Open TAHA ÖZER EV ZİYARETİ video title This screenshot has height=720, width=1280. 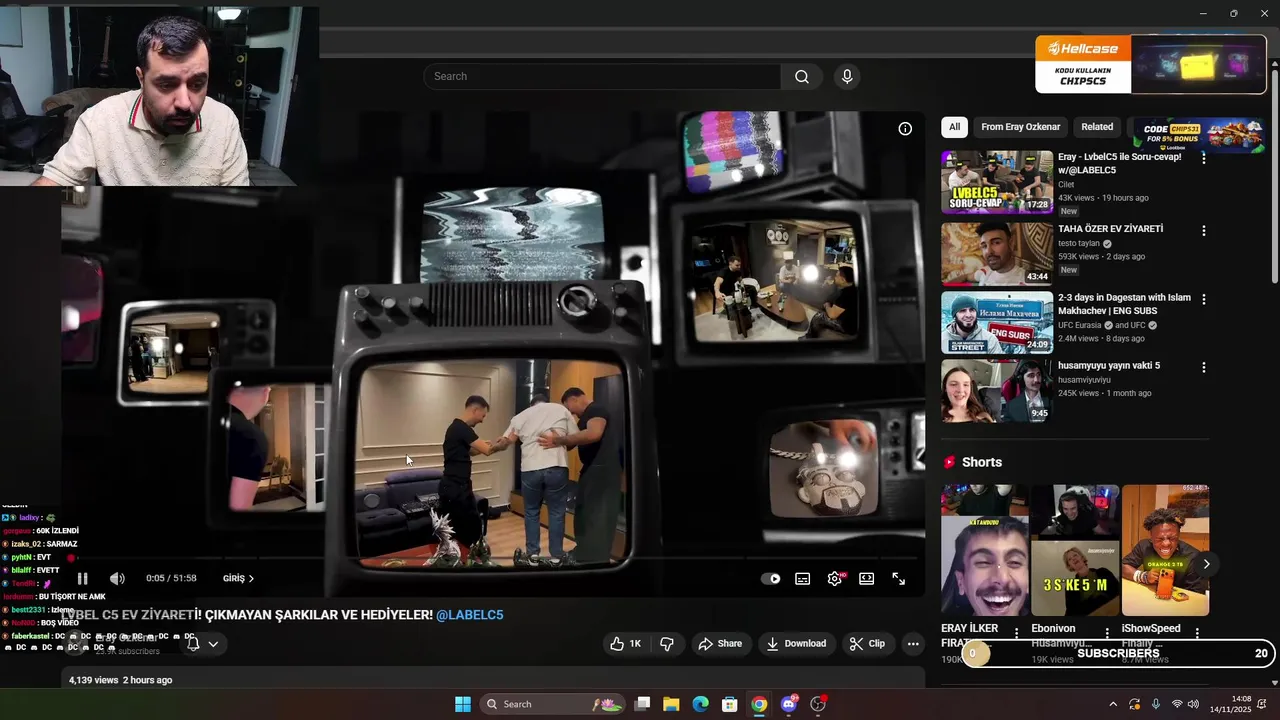[x=1110, y=229]
